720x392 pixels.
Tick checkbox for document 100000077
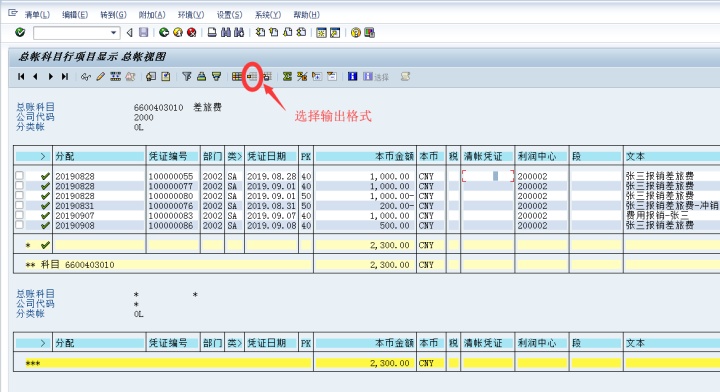pos(19,185)
